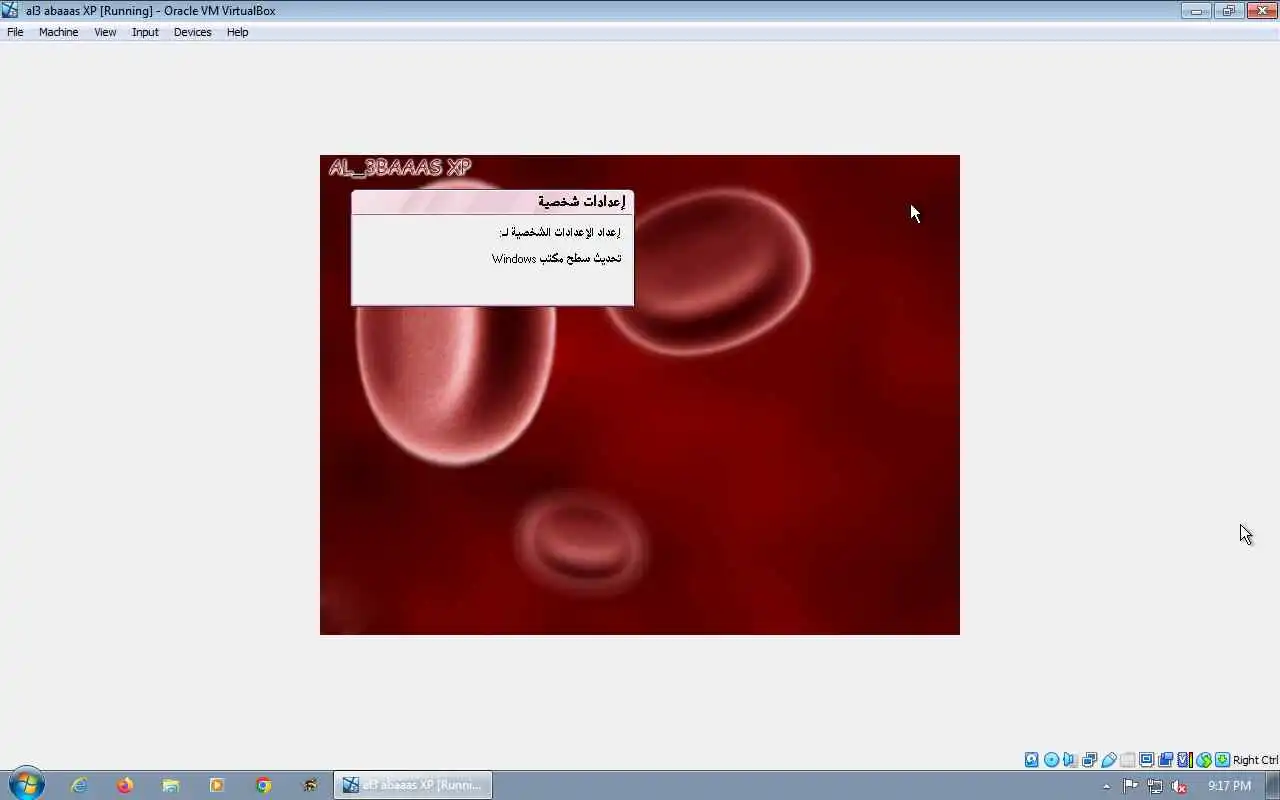
Task: Click the 9:17 PM taskbar clock
Action: click(1229, 786)
